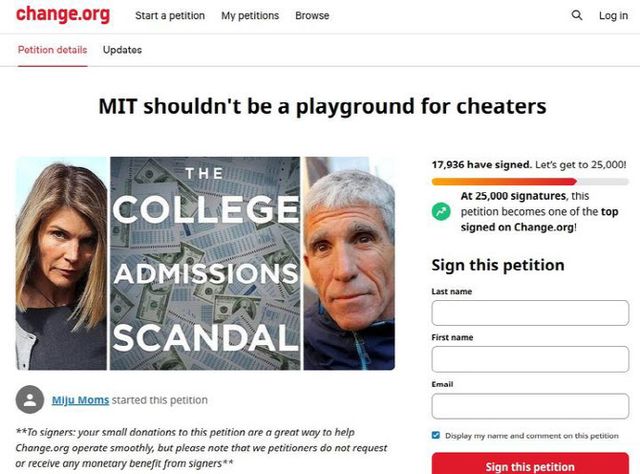Open the Start a petition menu

click(x=169, y=16)
